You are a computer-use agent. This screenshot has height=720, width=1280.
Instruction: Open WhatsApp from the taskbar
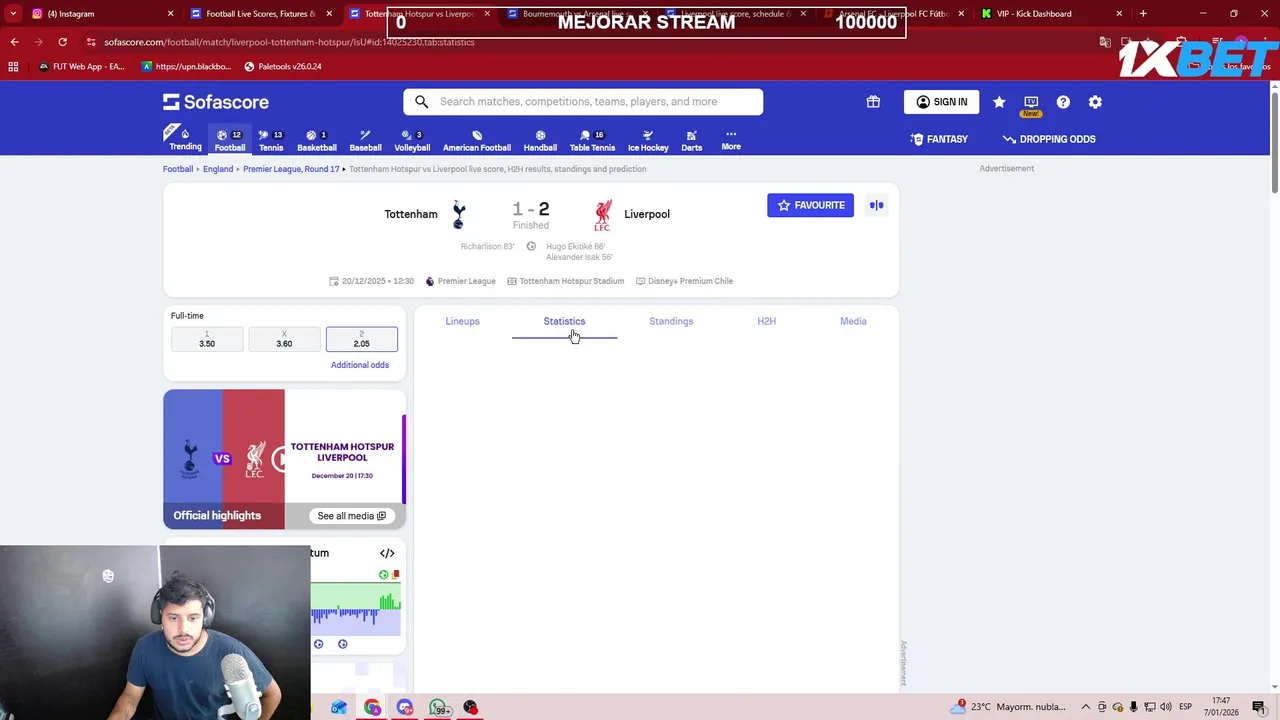438,707
